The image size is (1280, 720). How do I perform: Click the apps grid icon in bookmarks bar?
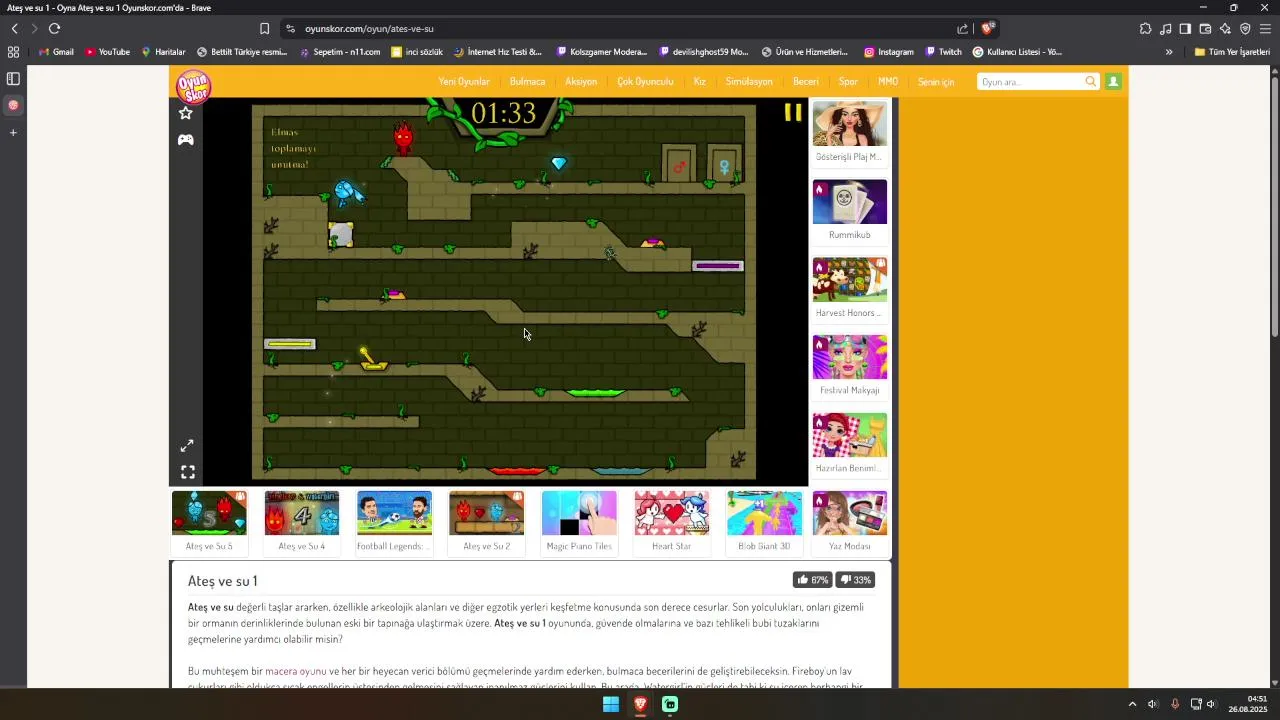[13, 52]
